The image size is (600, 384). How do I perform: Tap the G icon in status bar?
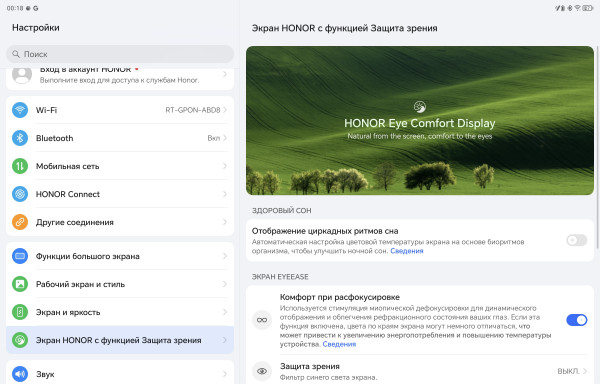(36, 8)
